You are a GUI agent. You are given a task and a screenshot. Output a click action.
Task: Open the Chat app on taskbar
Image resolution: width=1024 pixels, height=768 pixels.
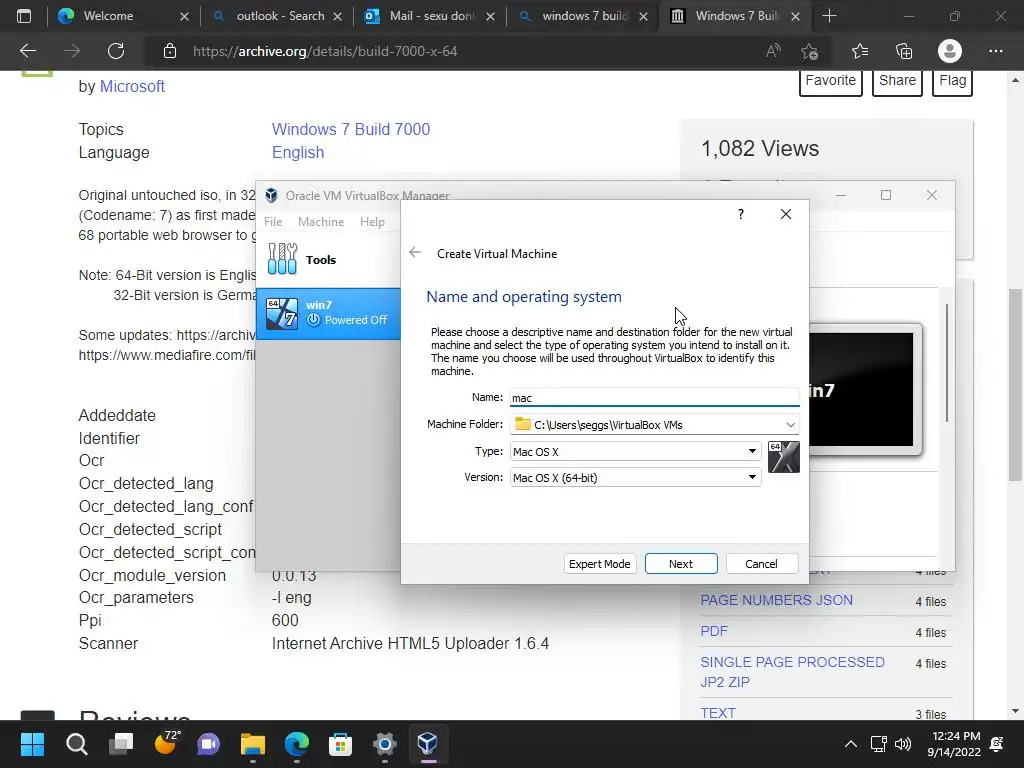[209, 744]
